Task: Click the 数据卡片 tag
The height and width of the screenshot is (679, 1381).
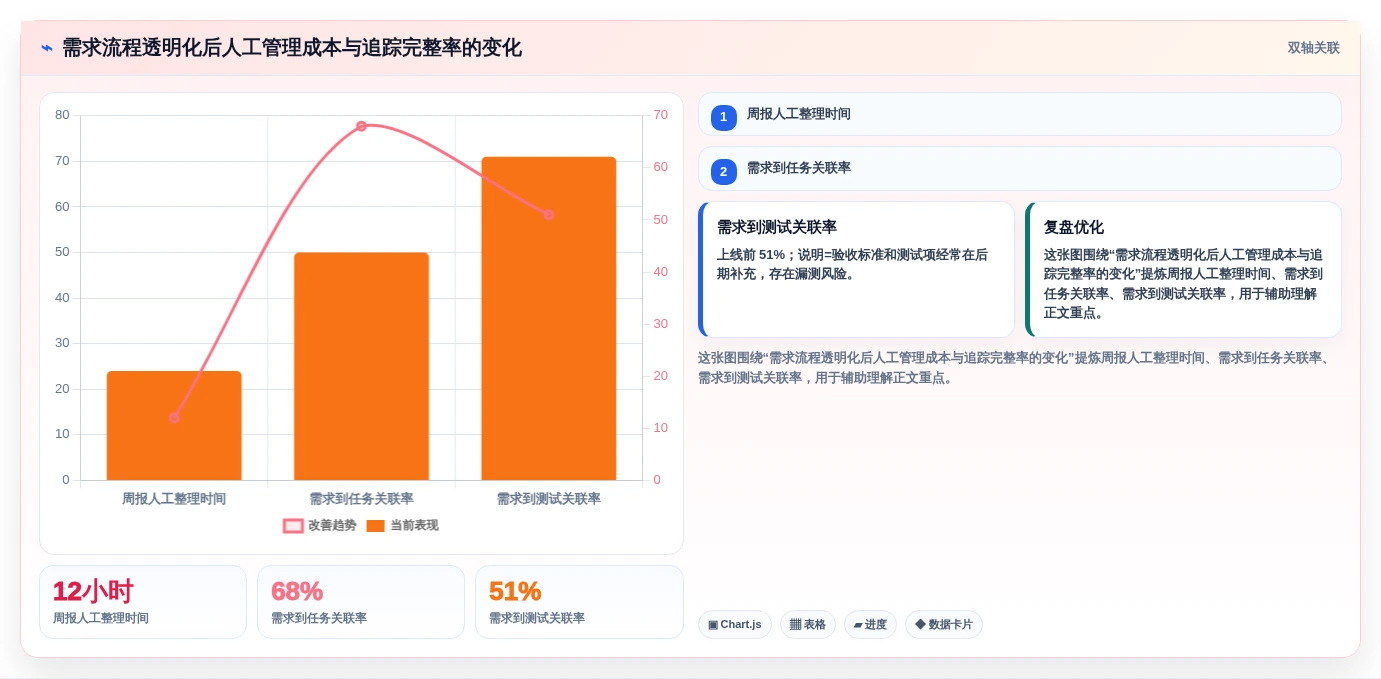Action: pos(944,624)
